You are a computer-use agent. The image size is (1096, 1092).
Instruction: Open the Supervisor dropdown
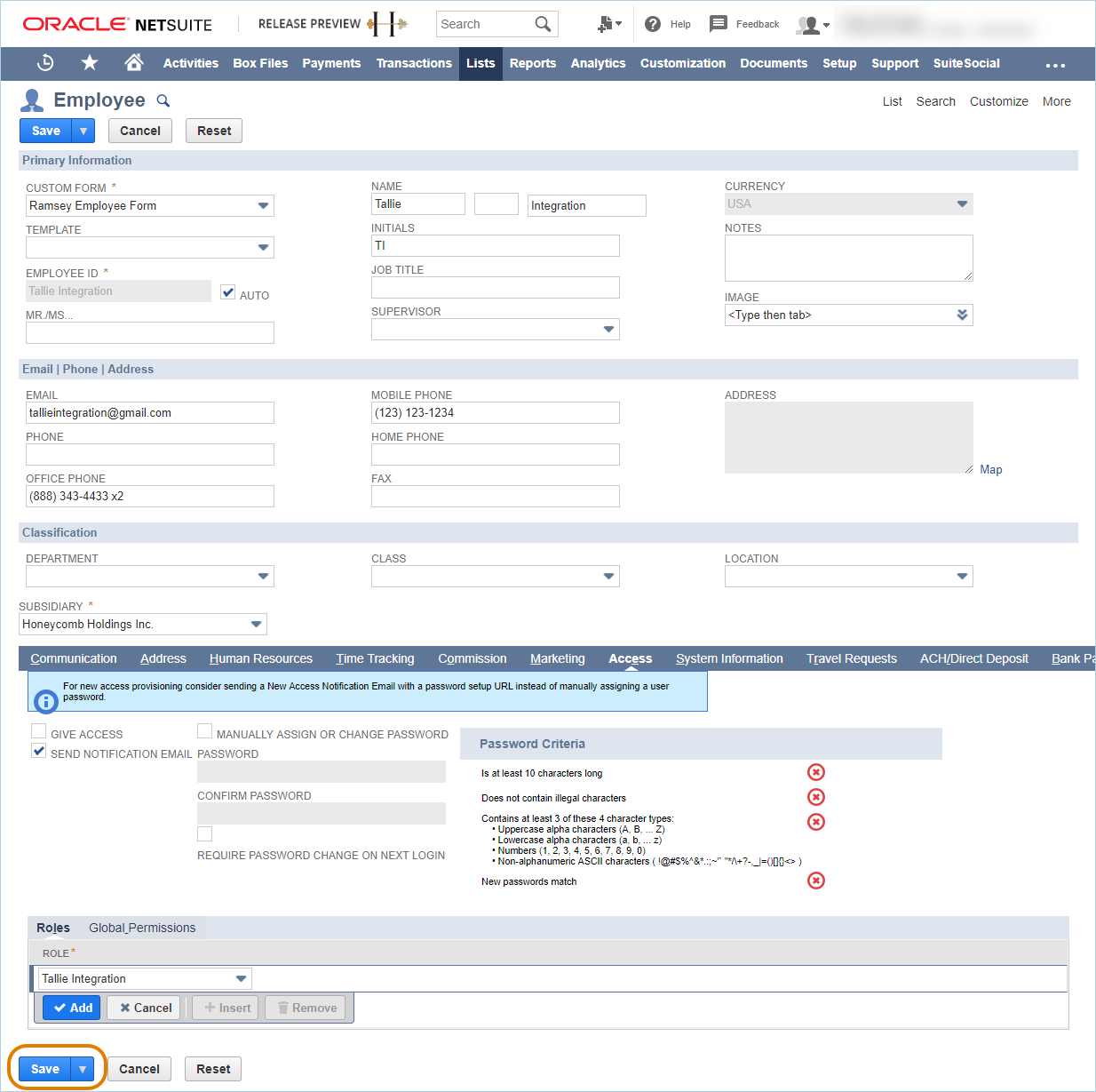point(608,330)
